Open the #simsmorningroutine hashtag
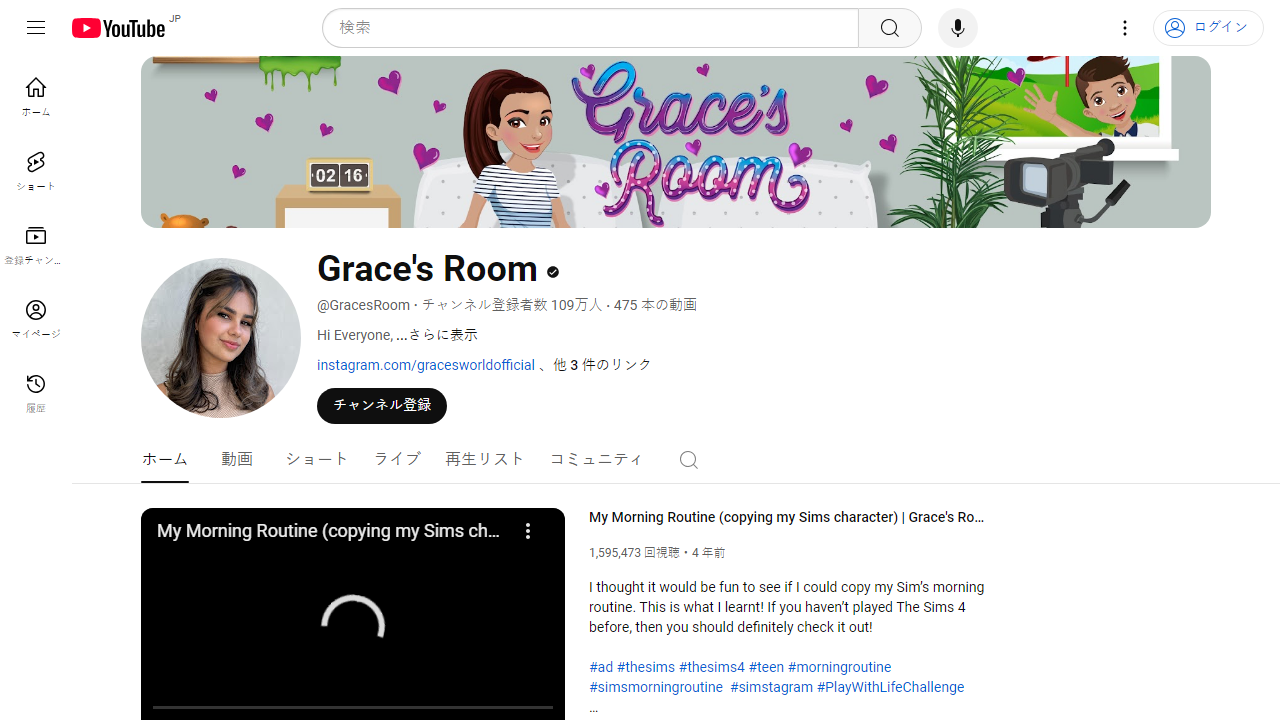The width and height of the screenshot is (1280, 720). [x=656, y=687]
